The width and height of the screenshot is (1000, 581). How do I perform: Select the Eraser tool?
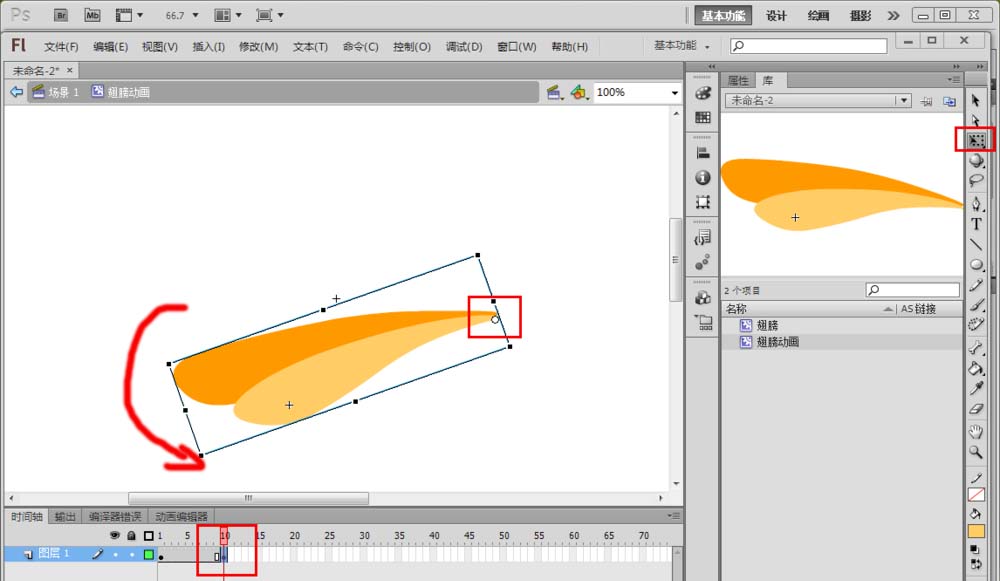pyautogui.click(x=976, y=409)
